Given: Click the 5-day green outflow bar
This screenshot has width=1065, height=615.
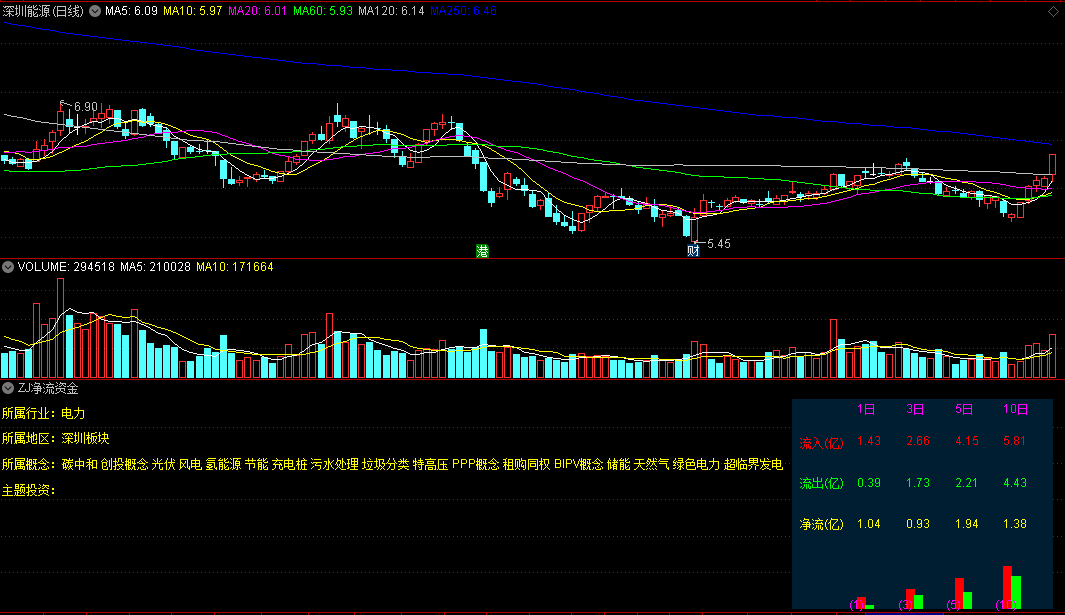Looking at the screenshot, I should point(968,600).
